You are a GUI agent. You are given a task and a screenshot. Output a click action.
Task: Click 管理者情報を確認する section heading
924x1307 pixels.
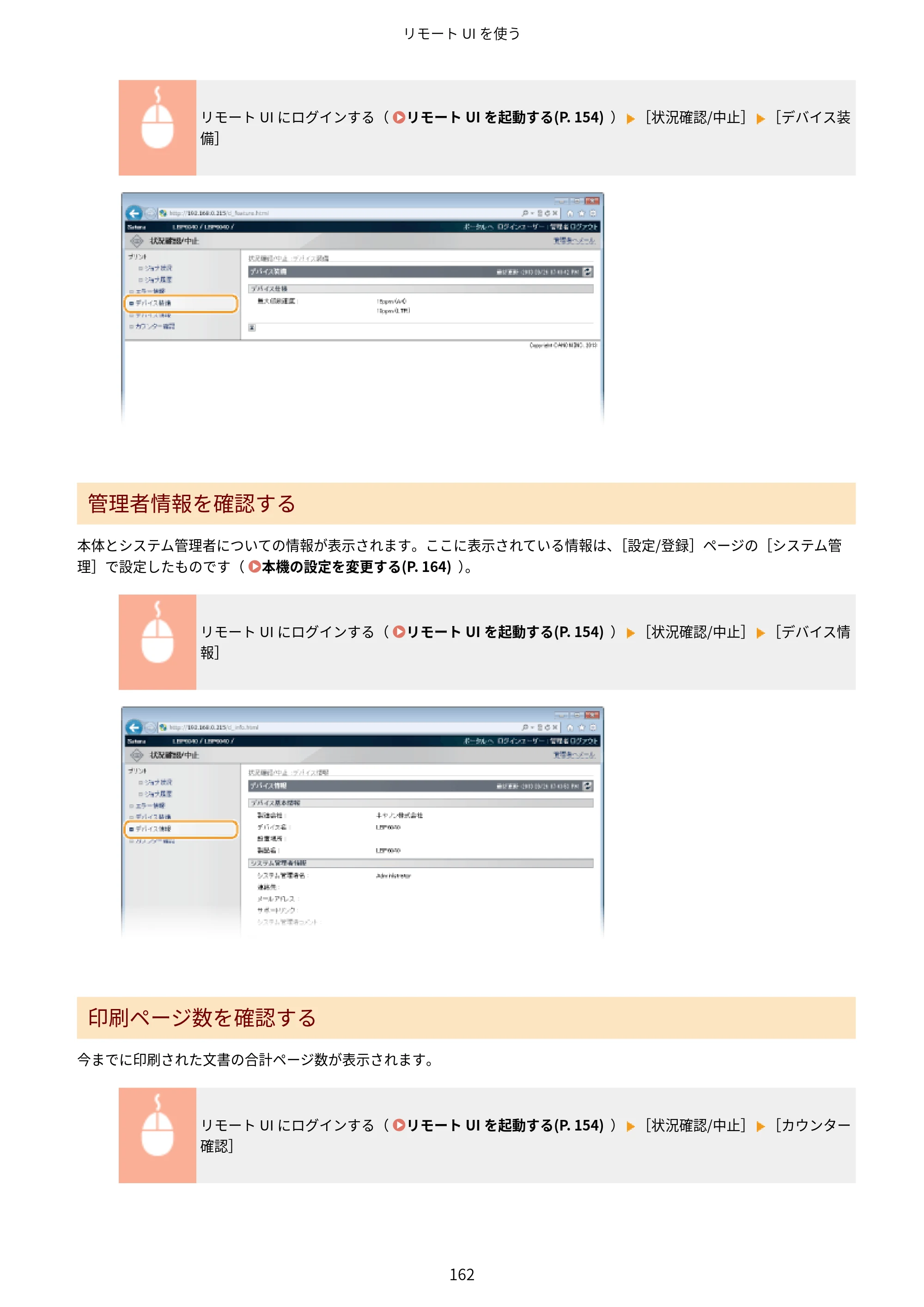tap(192, 504)
